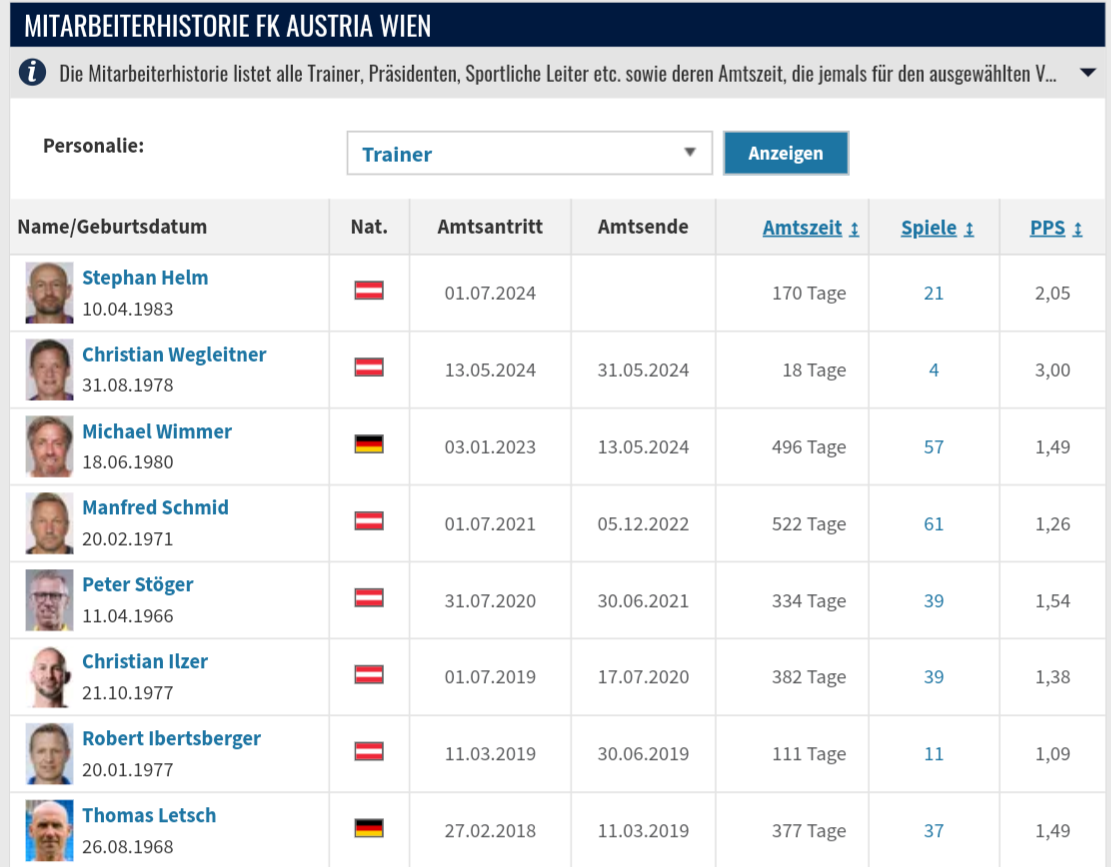Viewport: 1111px width, 867px height.
Task: Select start date 27.02.2018 cell
Action: coord(490,831)
